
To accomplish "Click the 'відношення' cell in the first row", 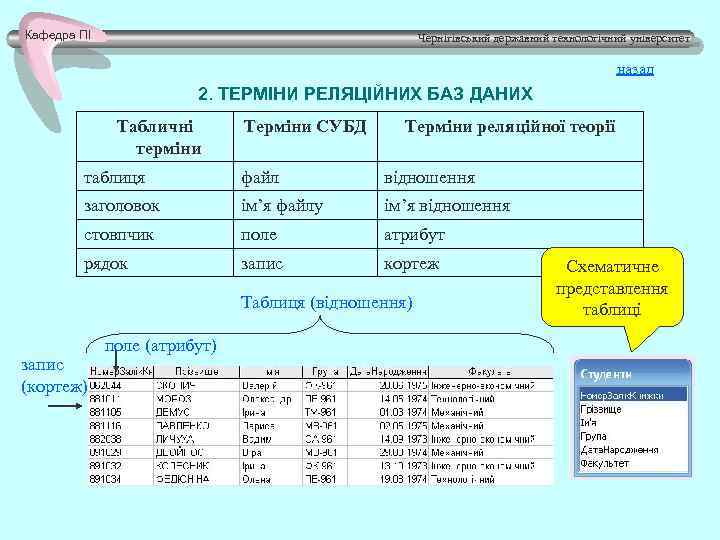I will 510,177.
